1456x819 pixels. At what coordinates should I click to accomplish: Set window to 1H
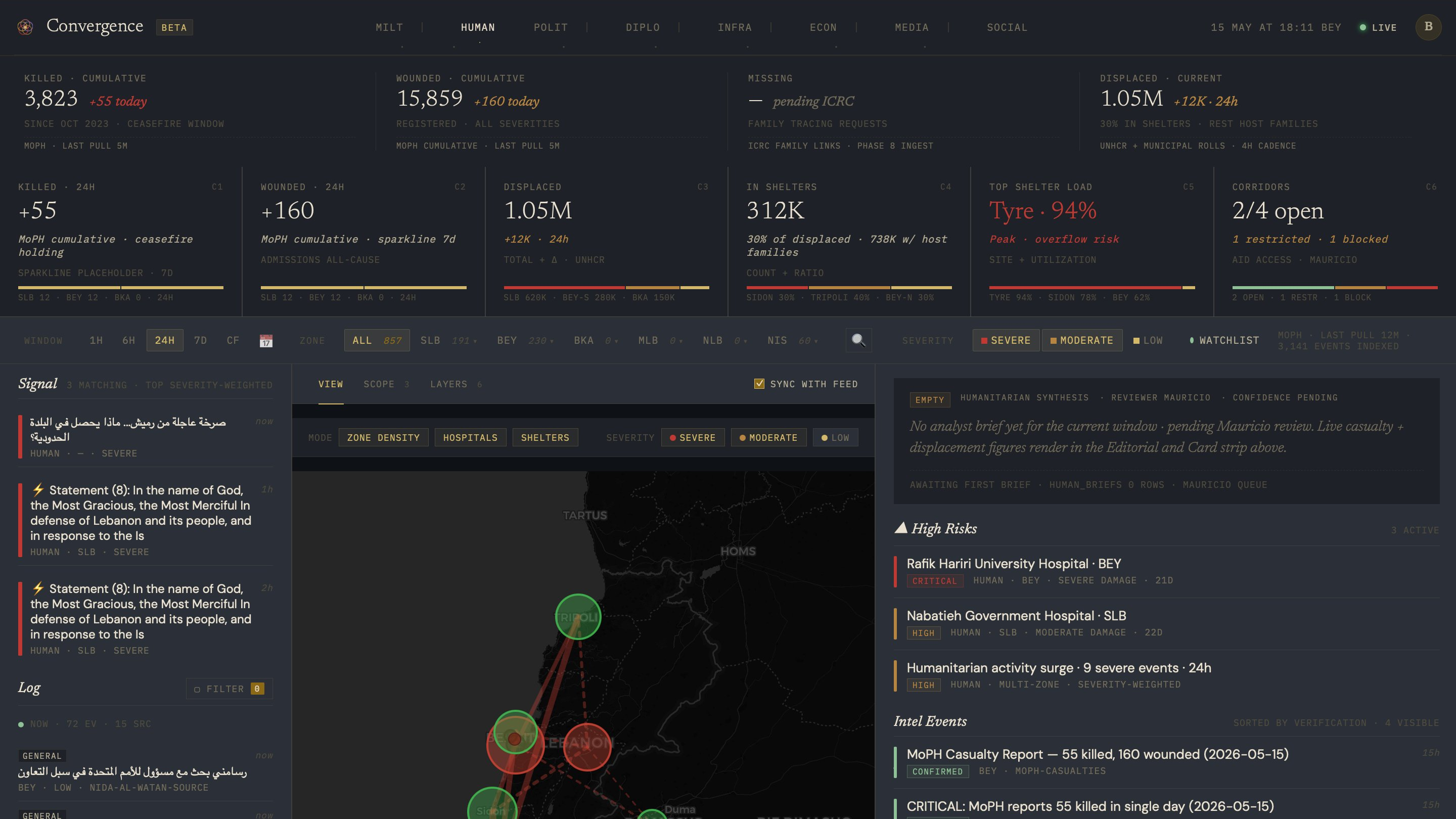[96, 340]
